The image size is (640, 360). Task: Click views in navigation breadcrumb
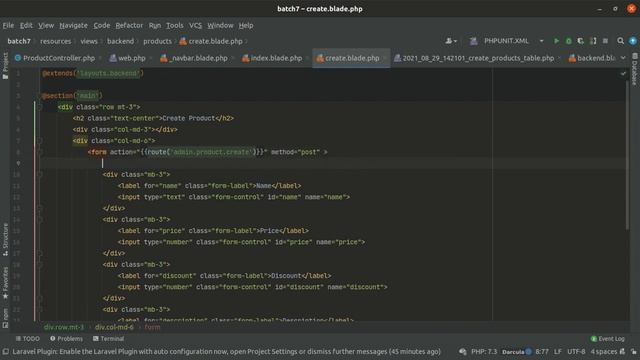point(89,41)
